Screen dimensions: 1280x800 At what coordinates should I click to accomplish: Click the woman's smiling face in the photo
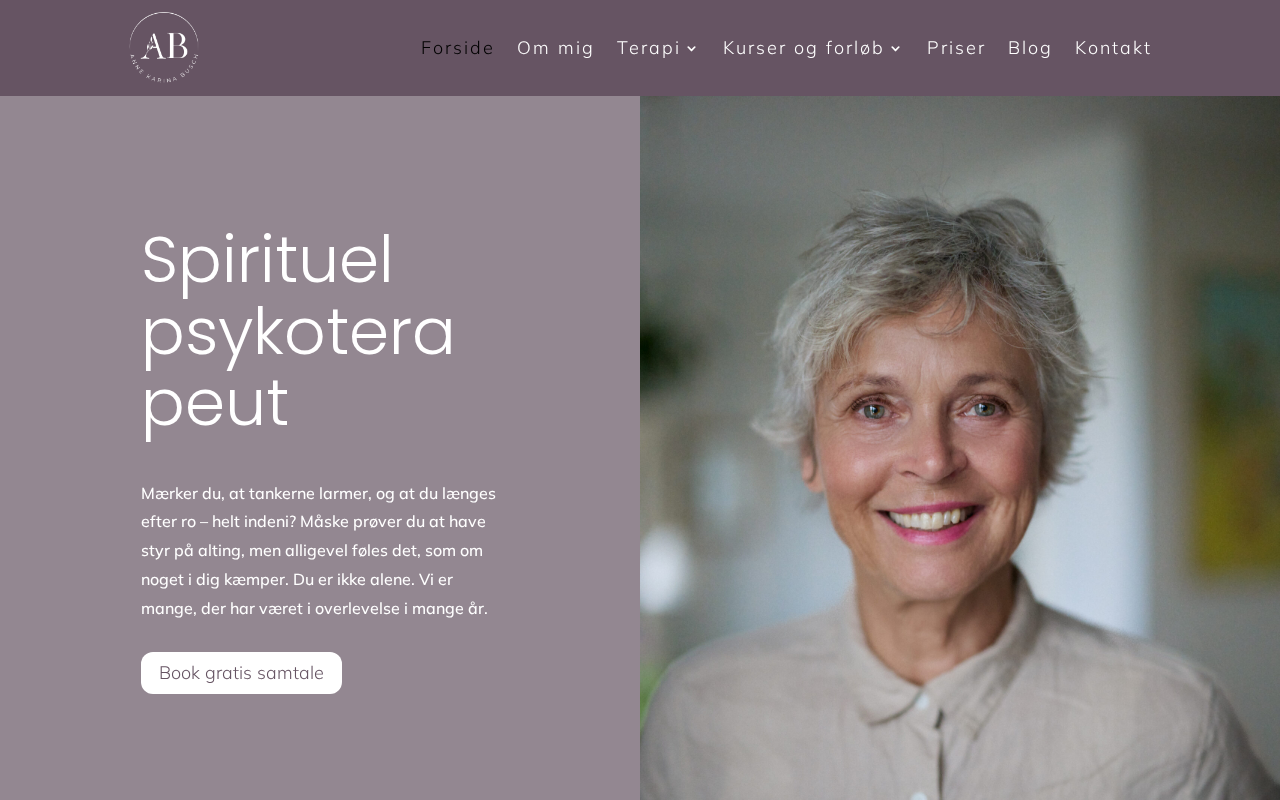pos(925,430)
